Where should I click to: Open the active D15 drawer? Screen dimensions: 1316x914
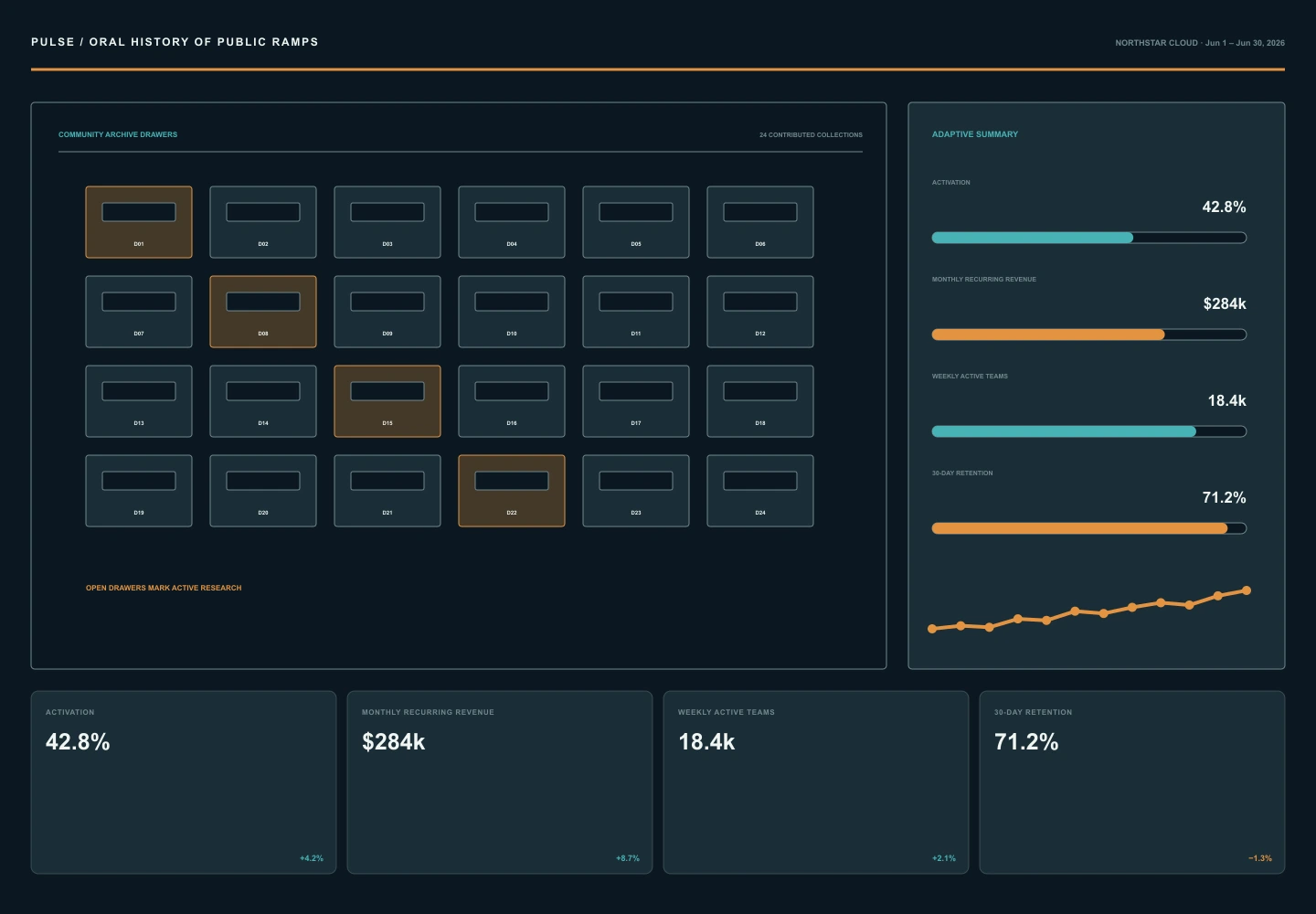click(x=387, y=401)
